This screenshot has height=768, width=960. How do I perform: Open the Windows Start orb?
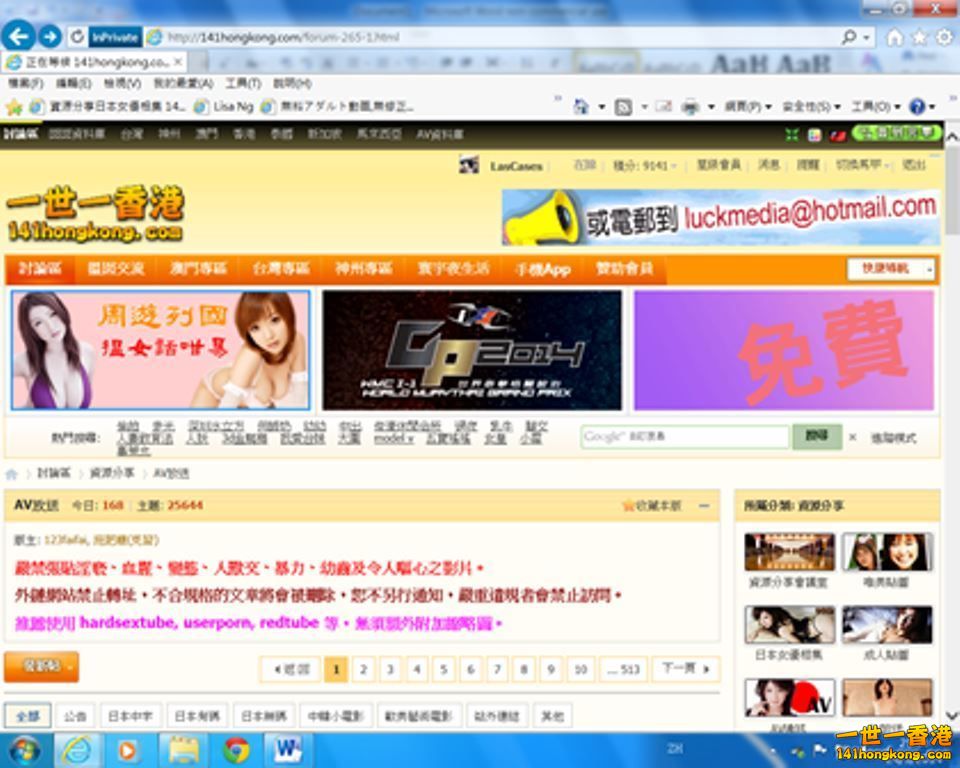pos(24,750)
